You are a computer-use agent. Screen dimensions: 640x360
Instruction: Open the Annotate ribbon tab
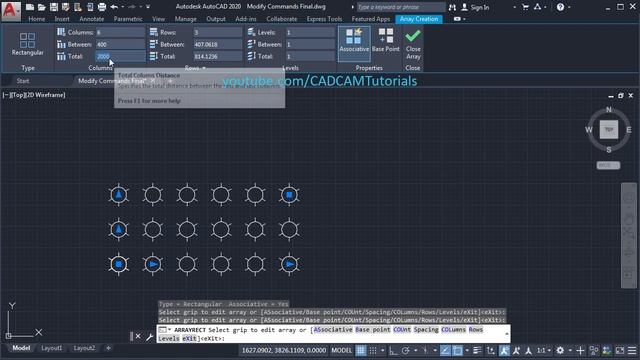point(91,19)
